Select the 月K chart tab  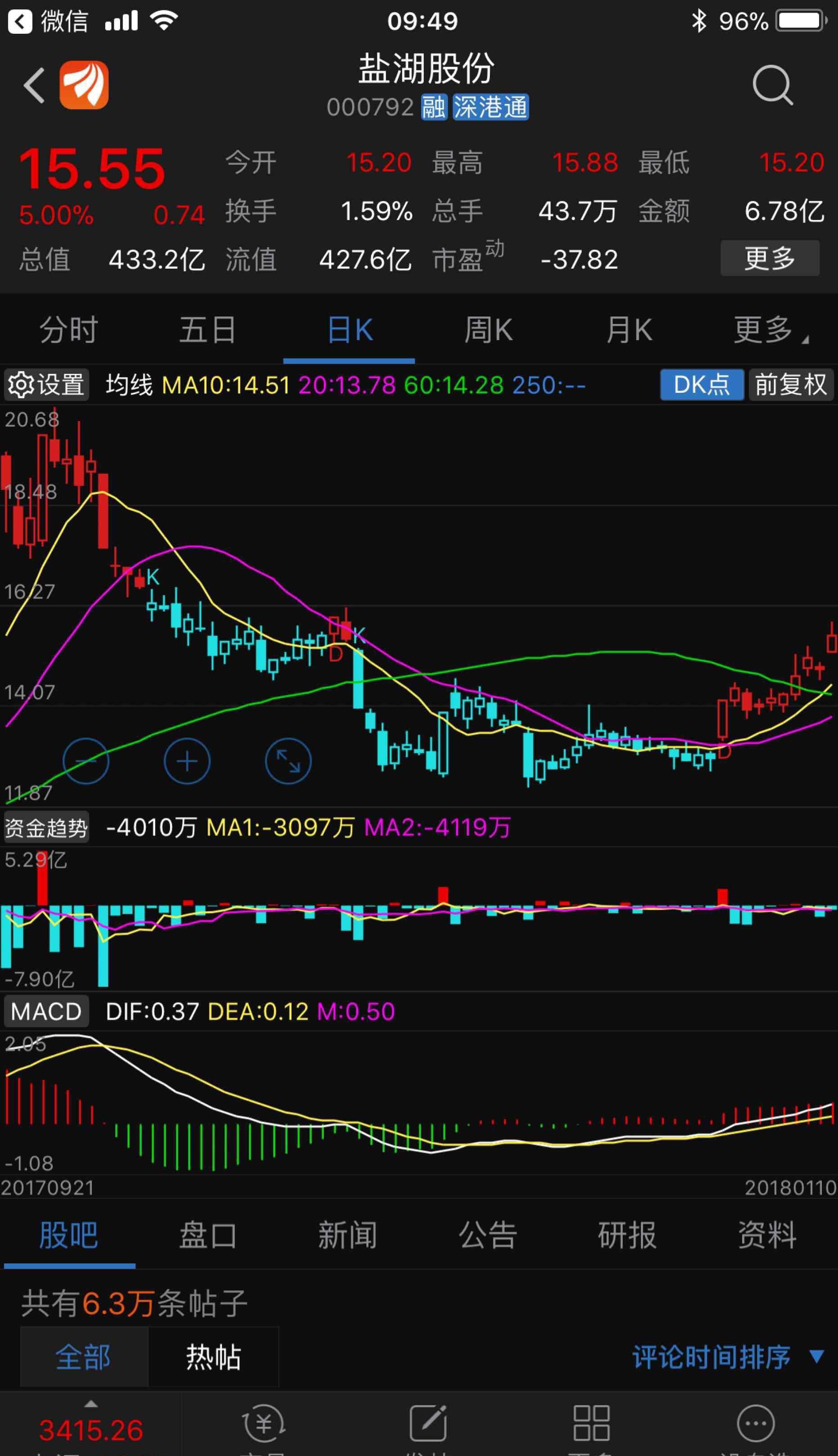click(x=629, y=330)
